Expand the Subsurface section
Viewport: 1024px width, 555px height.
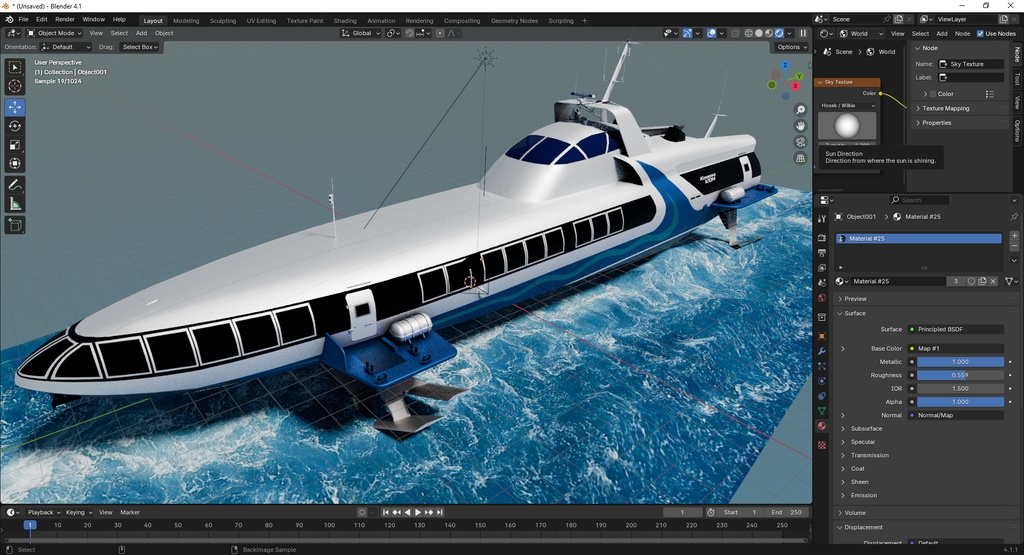(x=866, y=428)
